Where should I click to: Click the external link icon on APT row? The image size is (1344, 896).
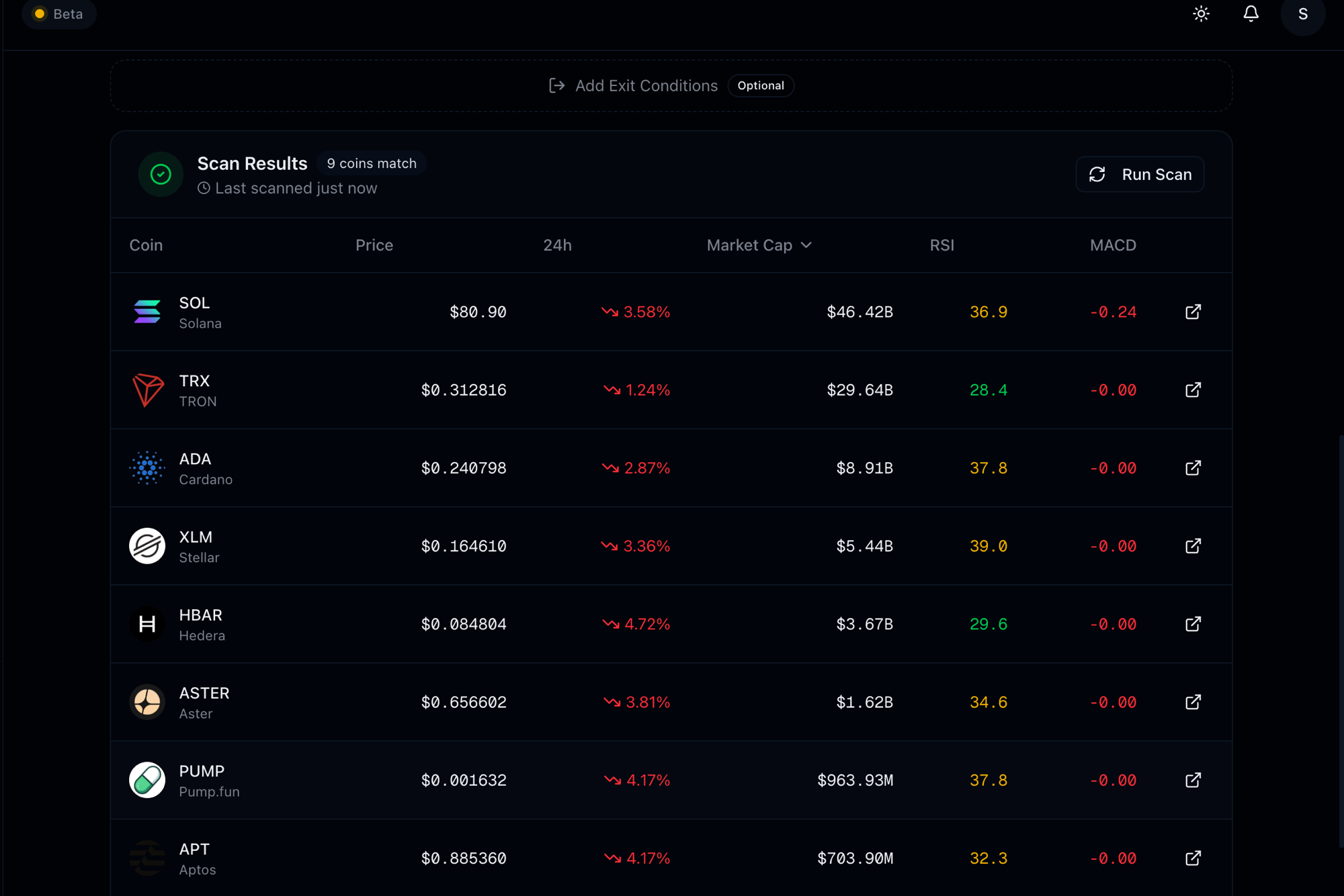tap(1193, 858)
